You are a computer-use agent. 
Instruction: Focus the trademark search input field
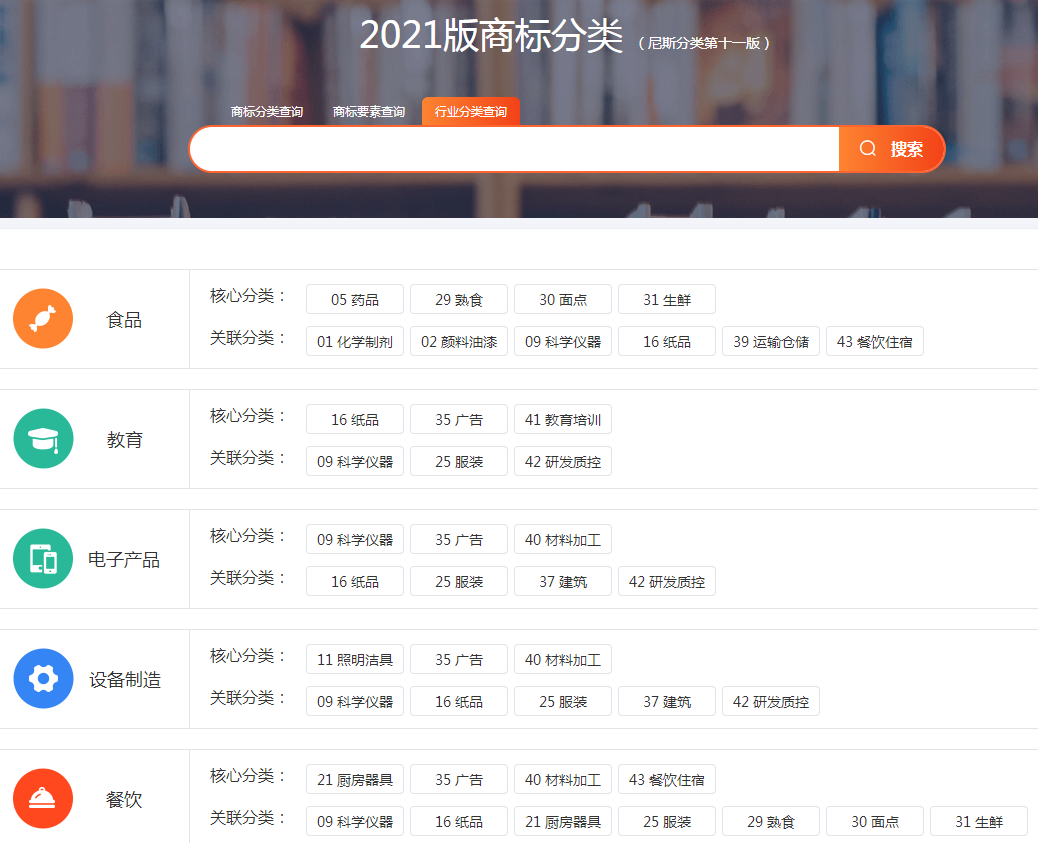tap(514, 149)
